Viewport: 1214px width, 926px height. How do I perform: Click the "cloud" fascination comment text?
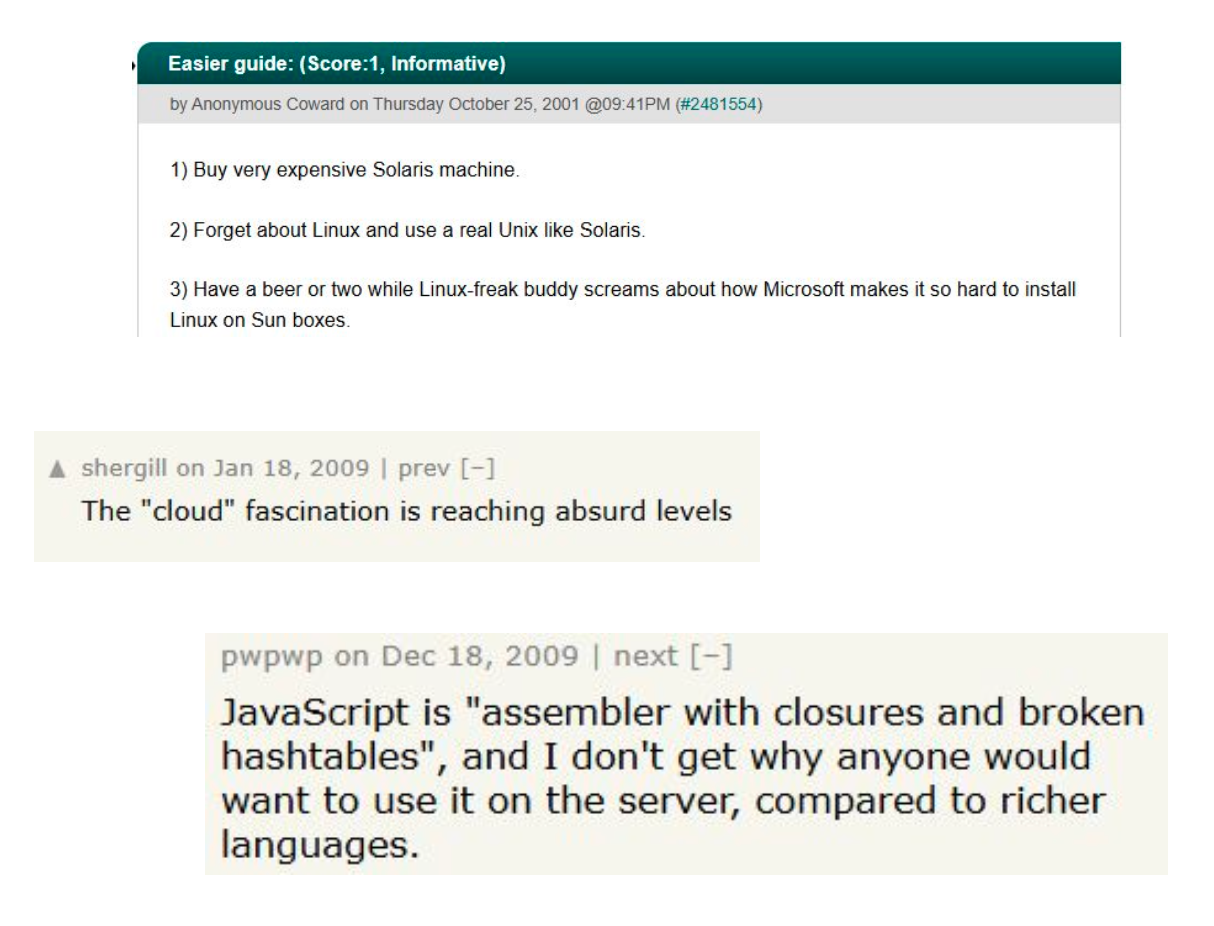click(405, 512)
